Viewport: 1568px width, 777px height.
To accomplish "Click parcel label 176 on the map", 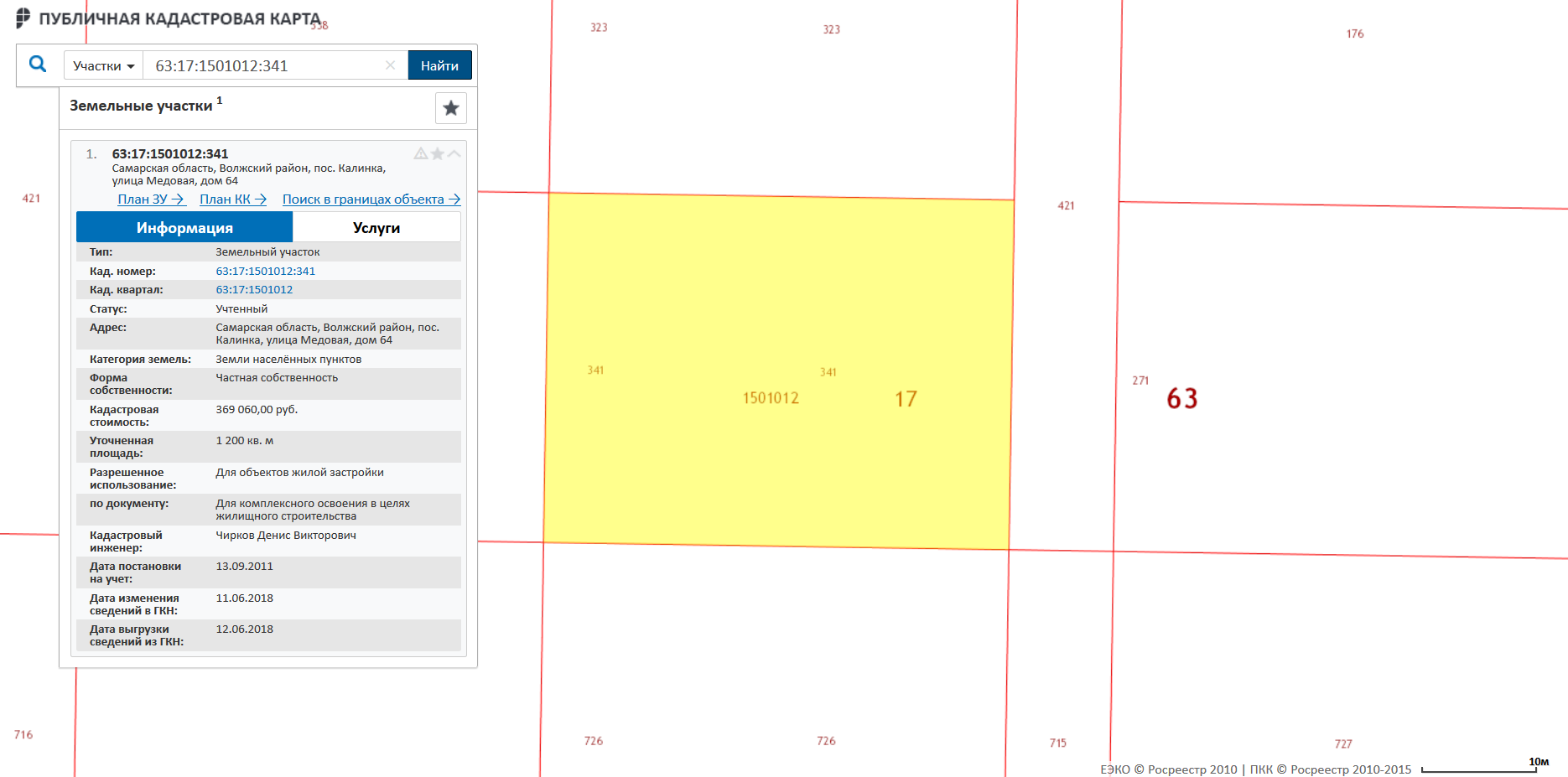I will click(x=1355, y=34).
